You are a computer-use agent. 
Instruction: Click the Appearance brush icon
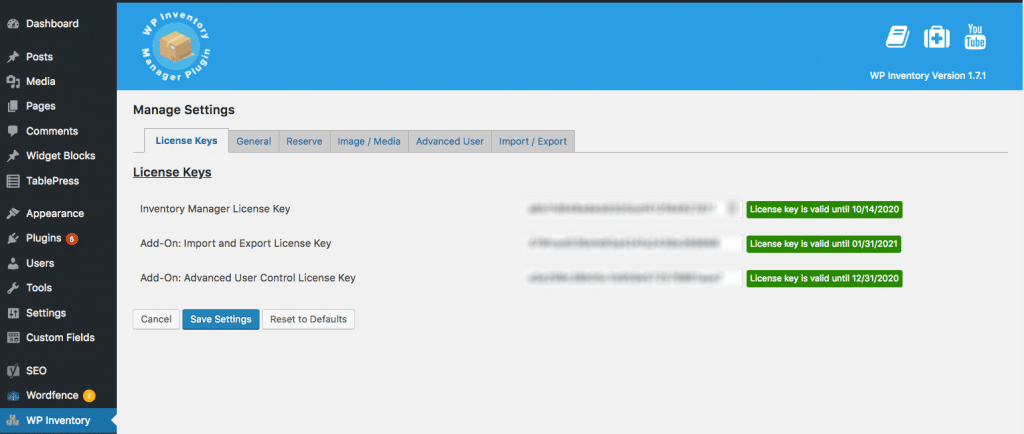12,213
